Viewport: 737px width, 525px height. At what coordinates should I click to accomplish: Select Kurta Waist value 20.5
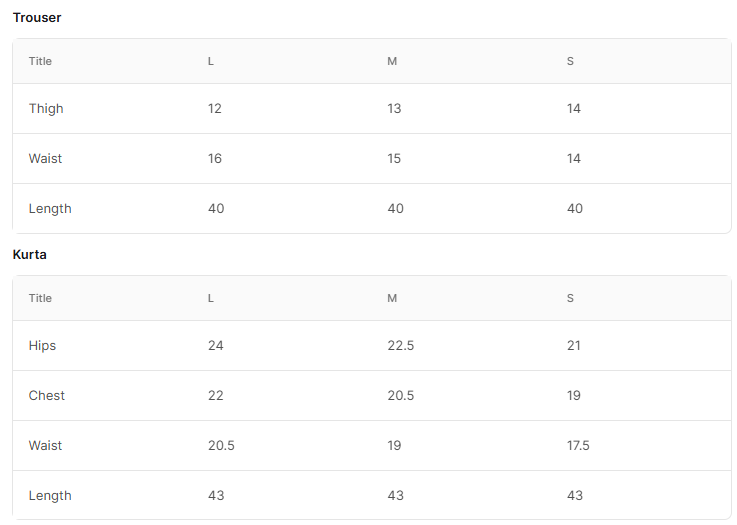pyautogui.click(x=221, y=445)
